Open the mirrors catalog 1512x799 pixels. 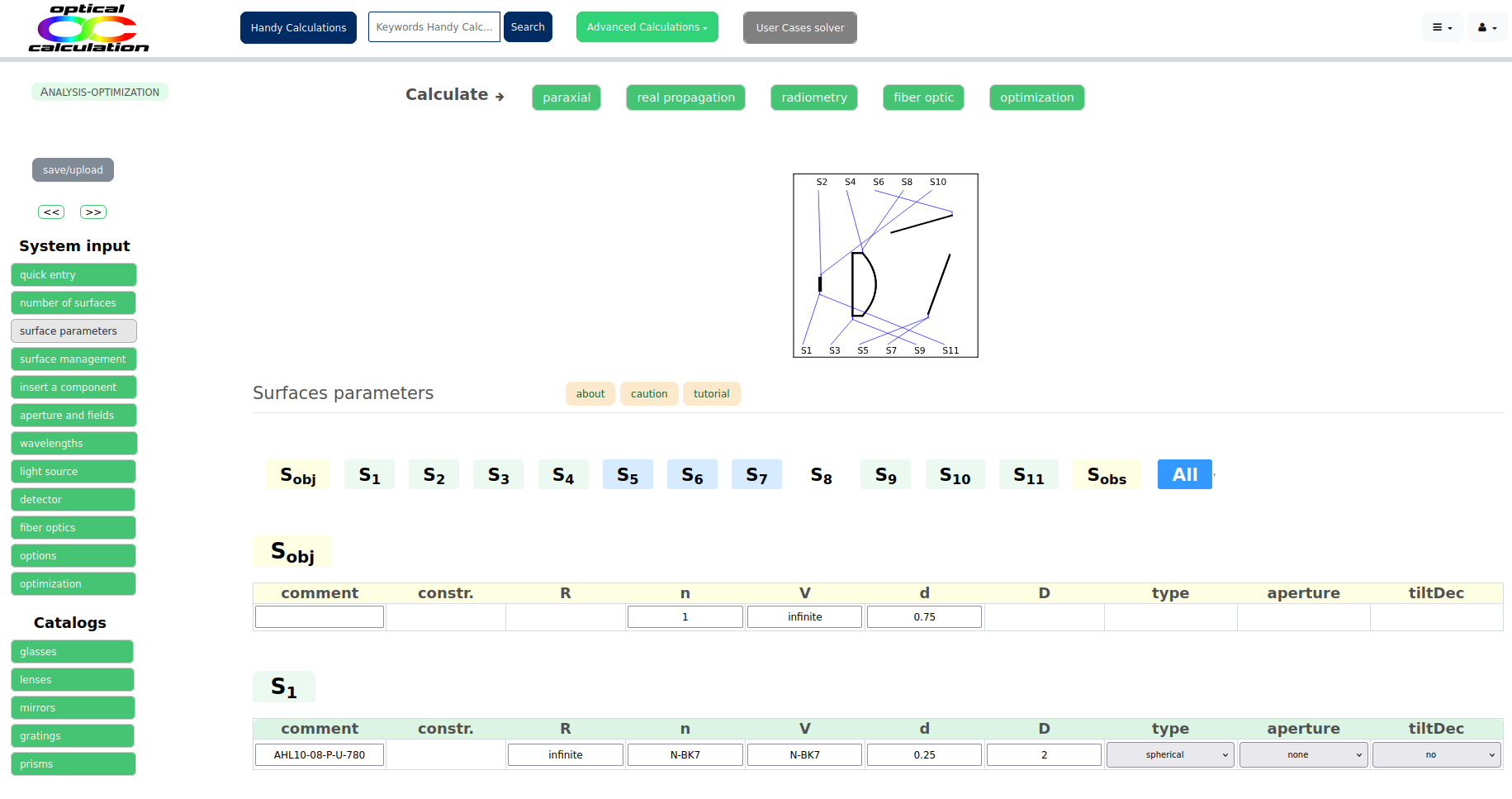tap(73, 707)
